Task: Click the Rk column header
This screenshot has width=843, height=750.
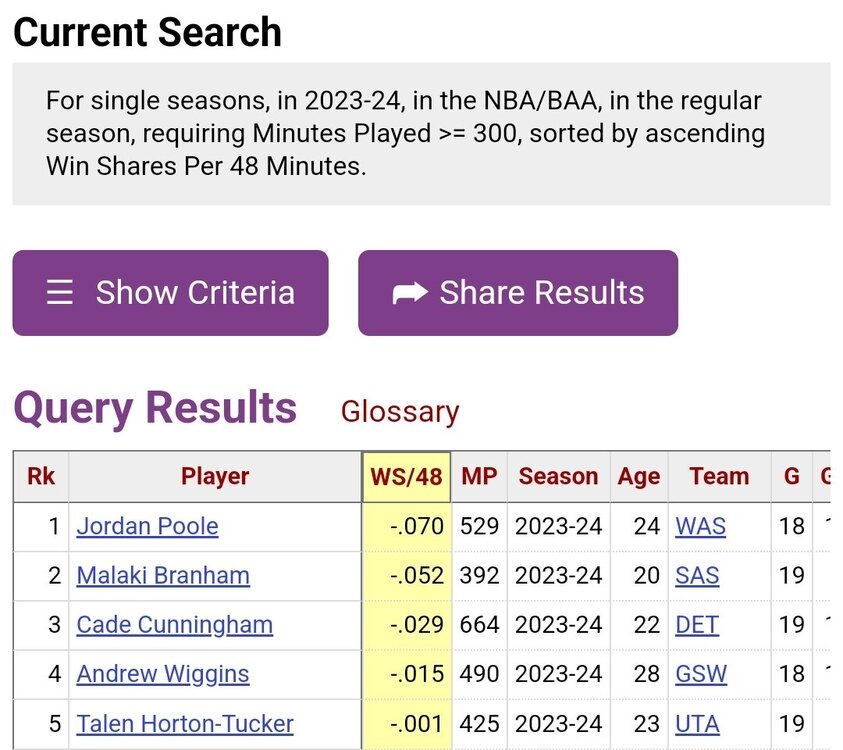Action: pyautogui.click(x=41, y=477)
